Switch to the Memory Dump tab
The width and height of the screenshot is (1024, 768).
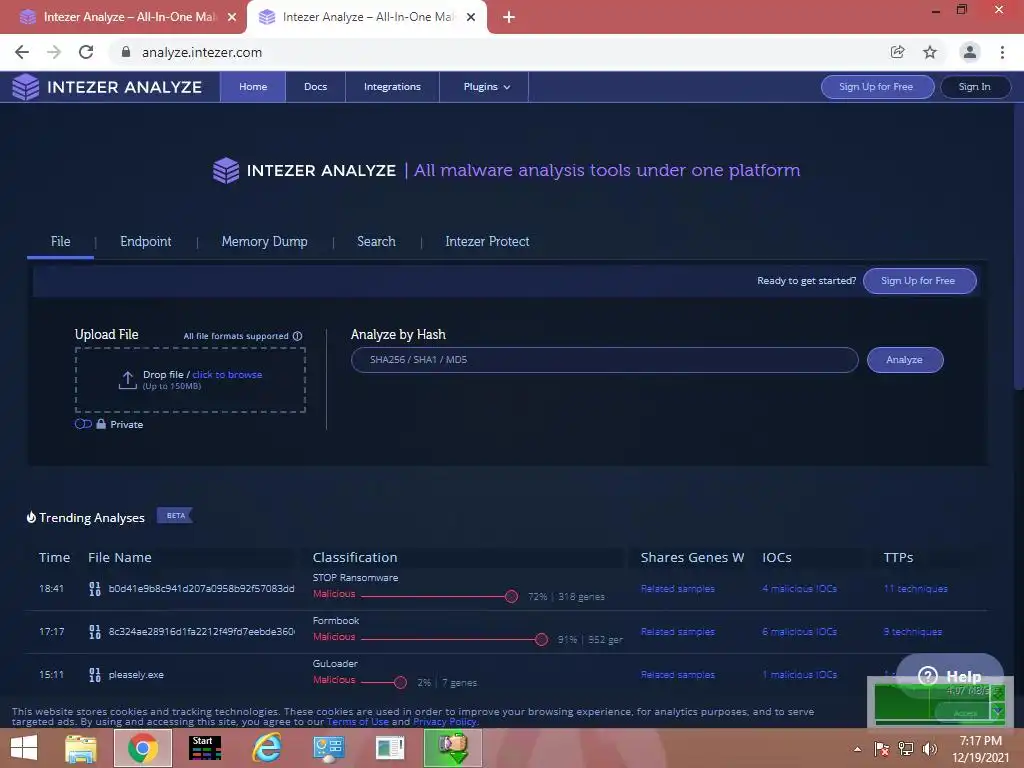coord(264,242)
